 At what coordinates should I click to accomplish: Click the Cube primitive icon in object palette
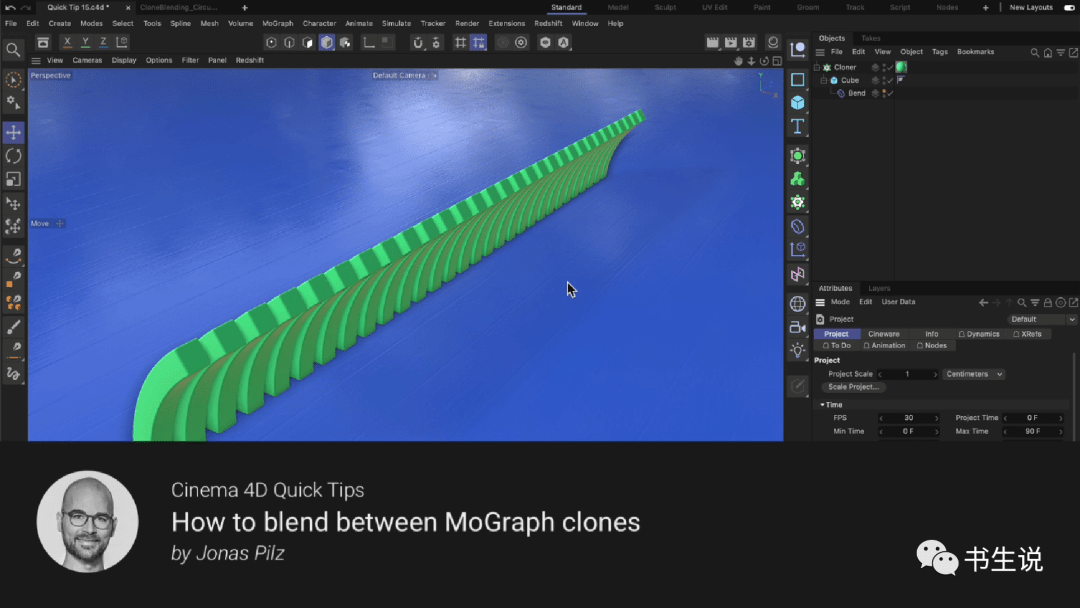coord(798,103)
